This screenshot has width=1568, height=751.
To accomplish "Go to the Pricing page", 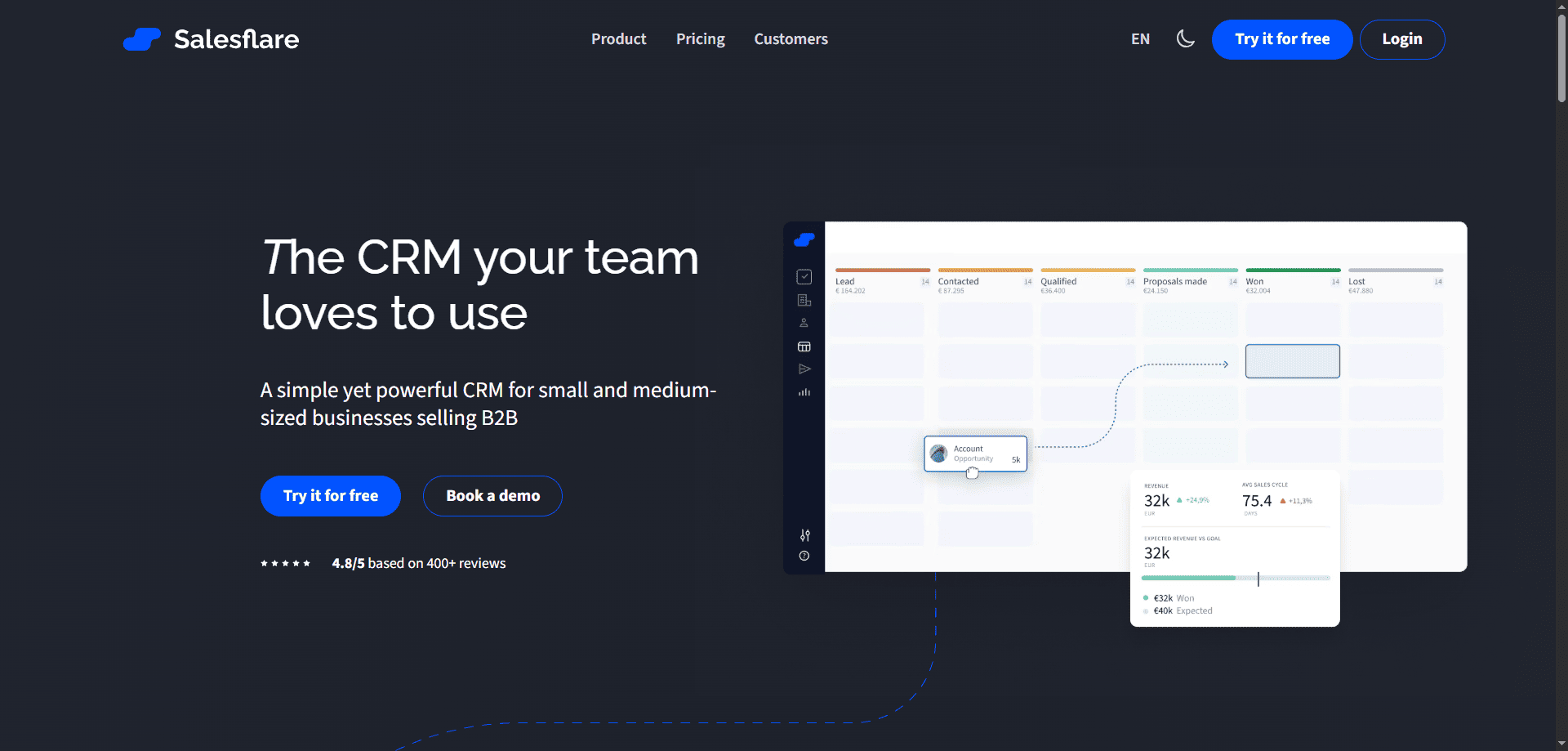I will (x=700, y=39).
